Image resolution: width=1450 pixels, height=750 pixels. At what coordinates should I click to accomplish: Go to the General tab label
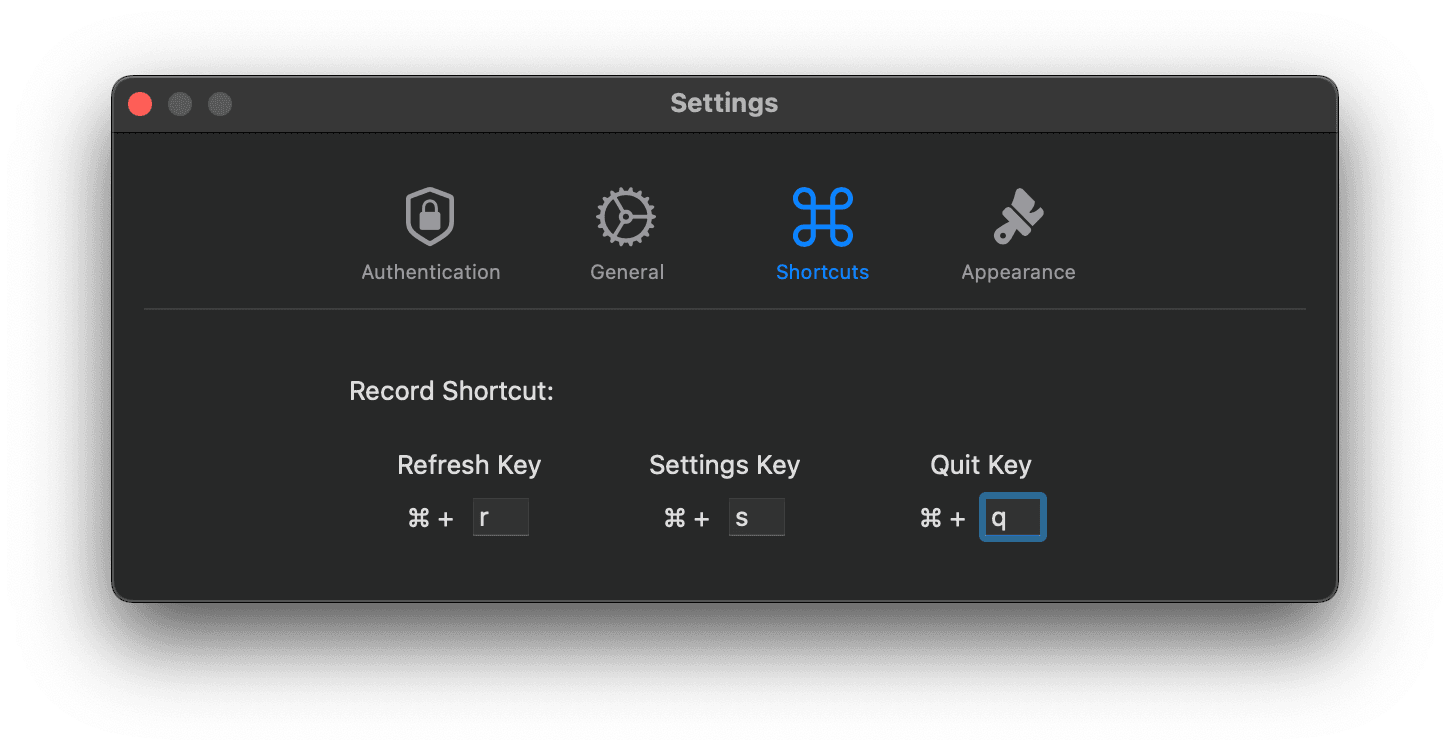click(x=627, y=272)
